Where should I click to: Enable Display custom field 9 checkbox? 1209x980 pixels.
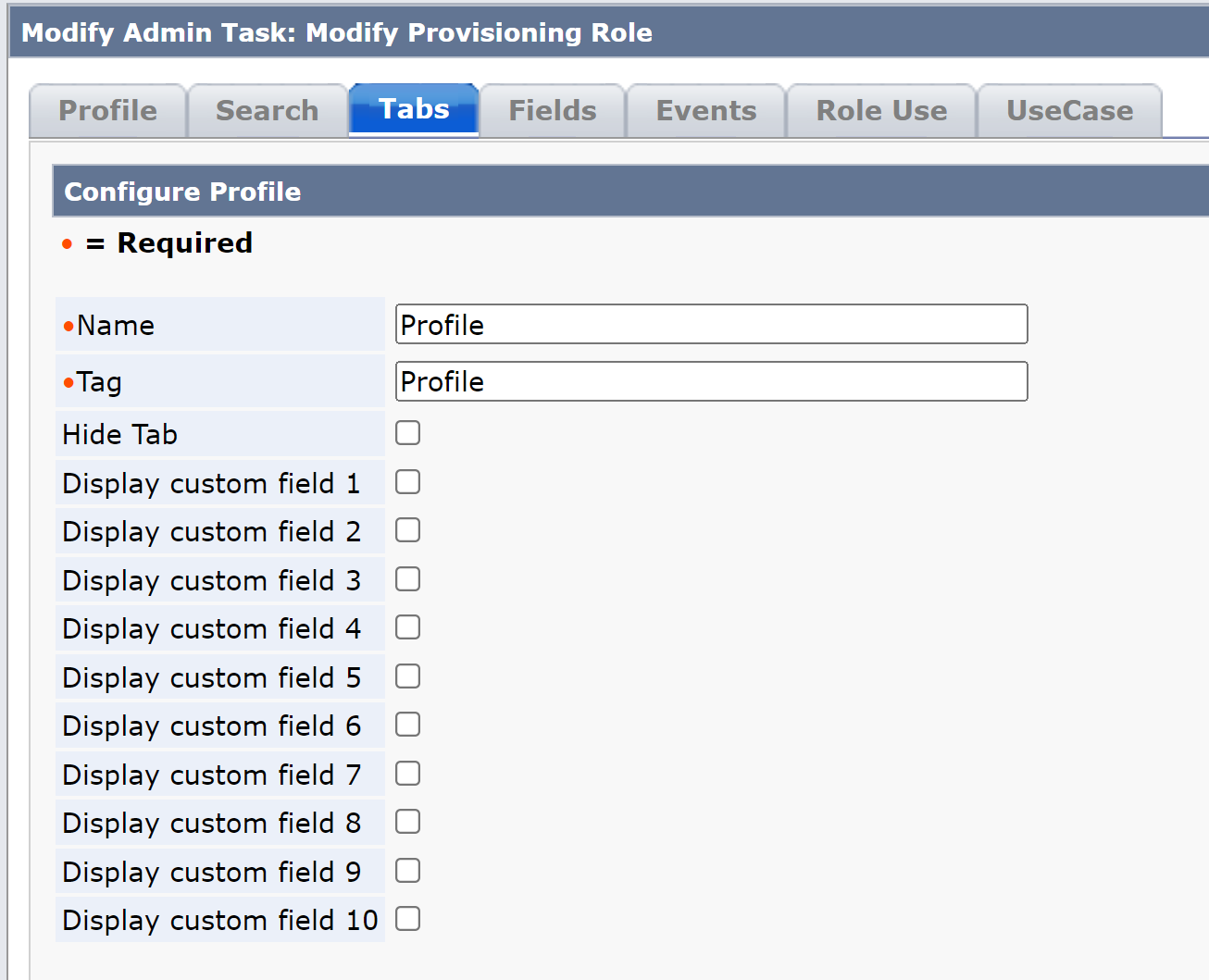(407, 871)
